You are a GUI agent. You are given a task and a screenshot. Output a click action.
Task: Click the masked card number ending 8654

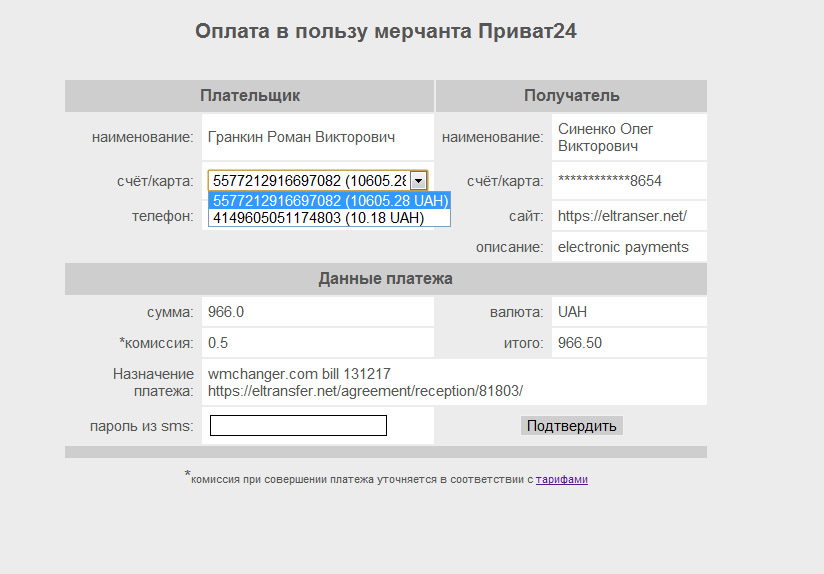click(x=610, y=181)
